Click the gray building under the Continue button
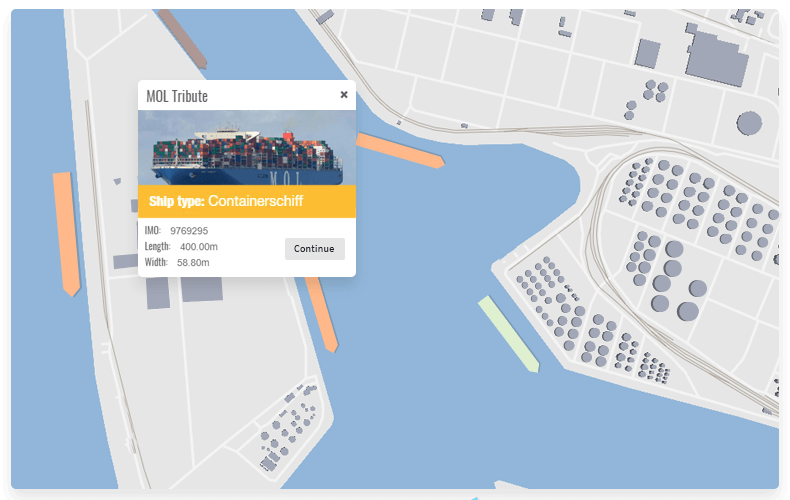The height and width of the screenshot is (500, 790). click(201, 289)
